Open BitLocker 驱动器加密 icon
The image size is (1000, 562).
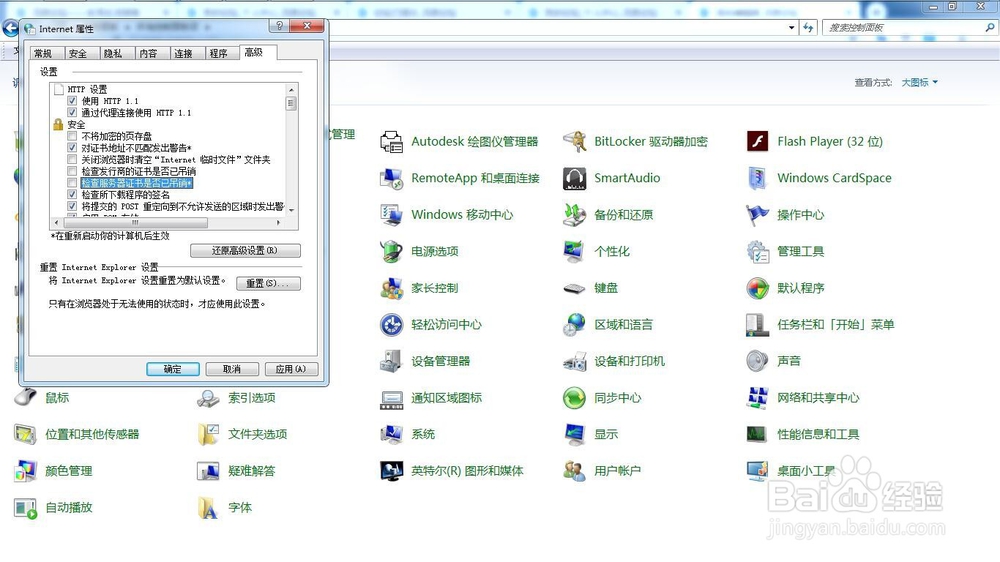(575, 142)
